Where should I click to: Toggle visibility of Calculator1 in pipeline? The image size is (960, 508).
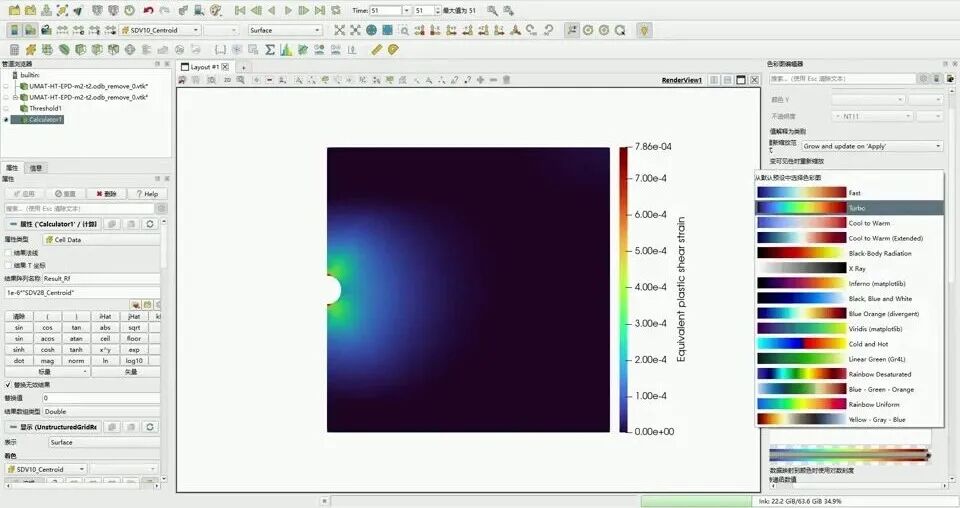[x=6, y=119]
